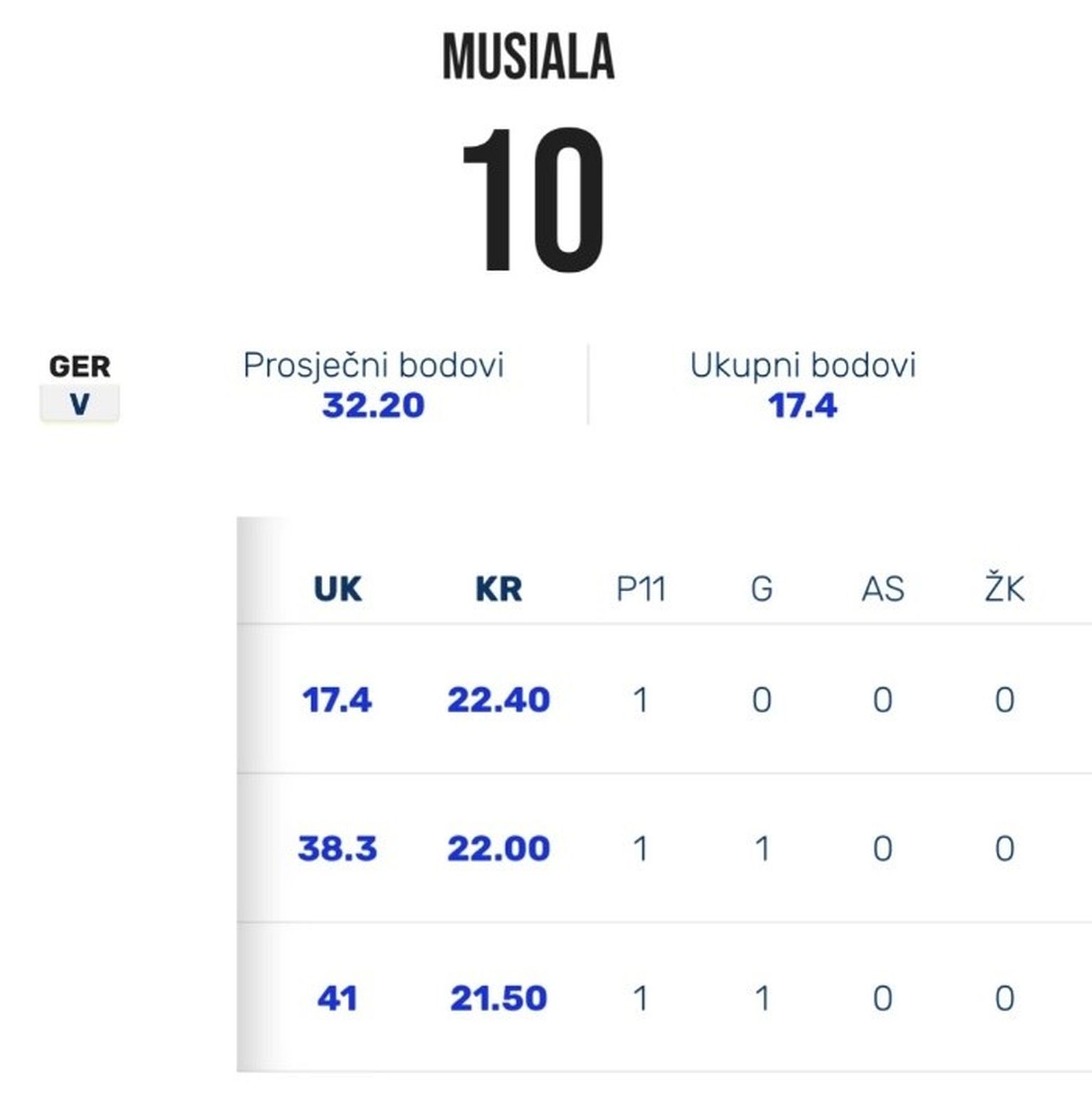Click the 22.40 KR value
The image size is (1092, 1118).
(x=498, y=700)
